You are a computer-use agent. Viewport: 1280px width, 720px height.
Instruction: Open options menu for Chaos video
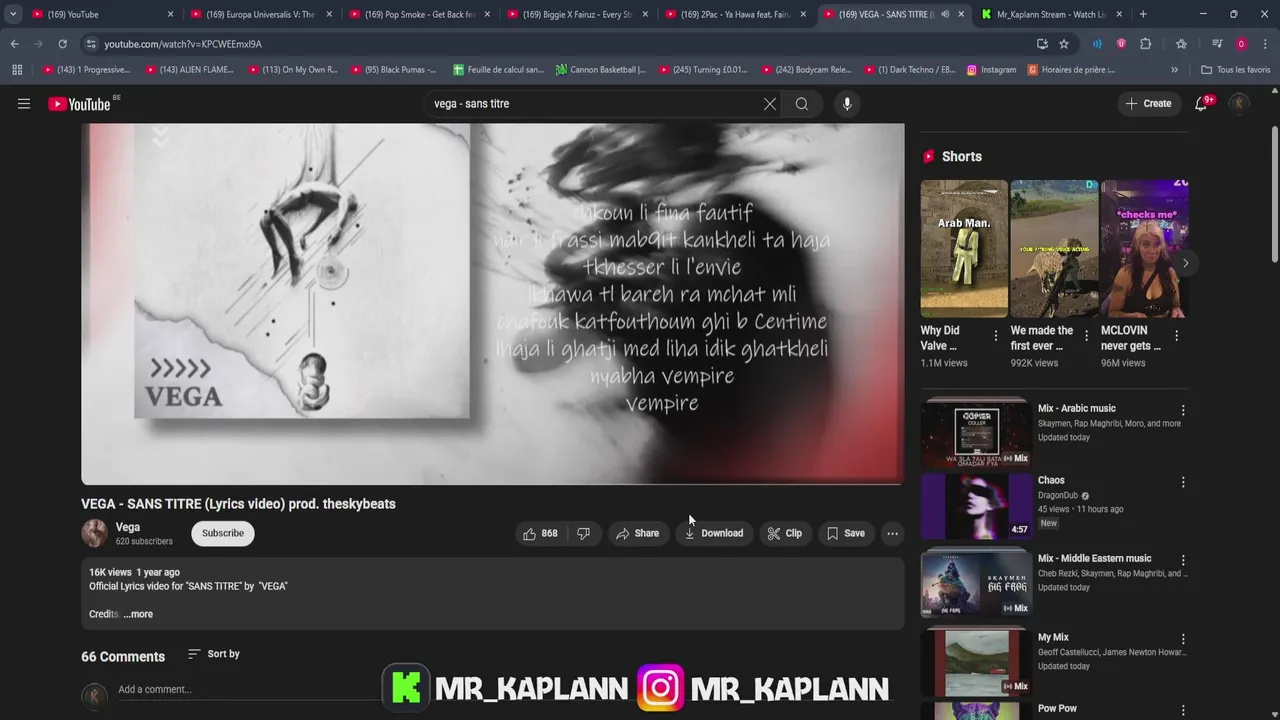coord(1183,482)
